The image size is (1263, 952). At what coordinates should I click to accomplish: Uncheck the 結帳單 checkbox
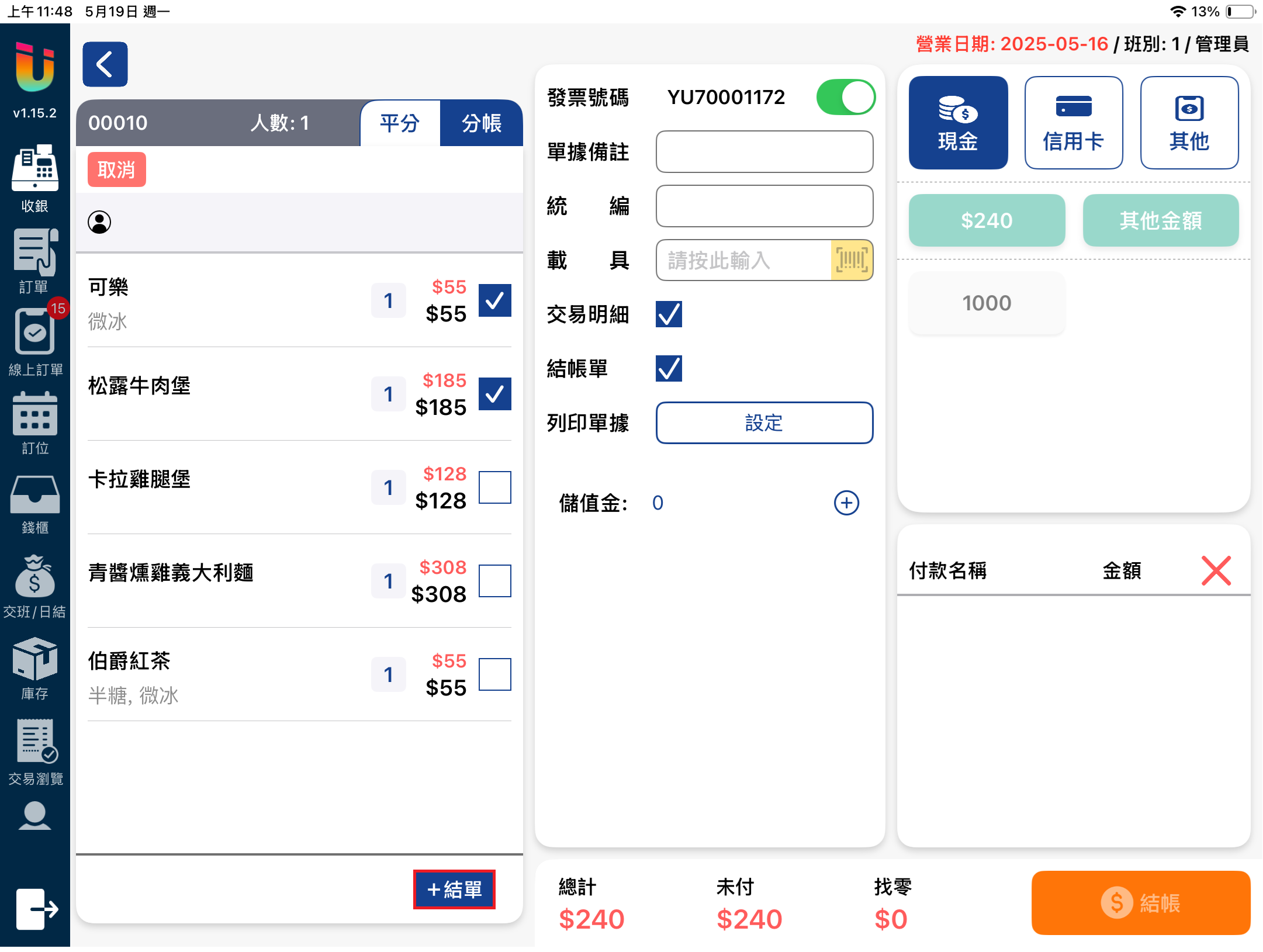(669, 369)
